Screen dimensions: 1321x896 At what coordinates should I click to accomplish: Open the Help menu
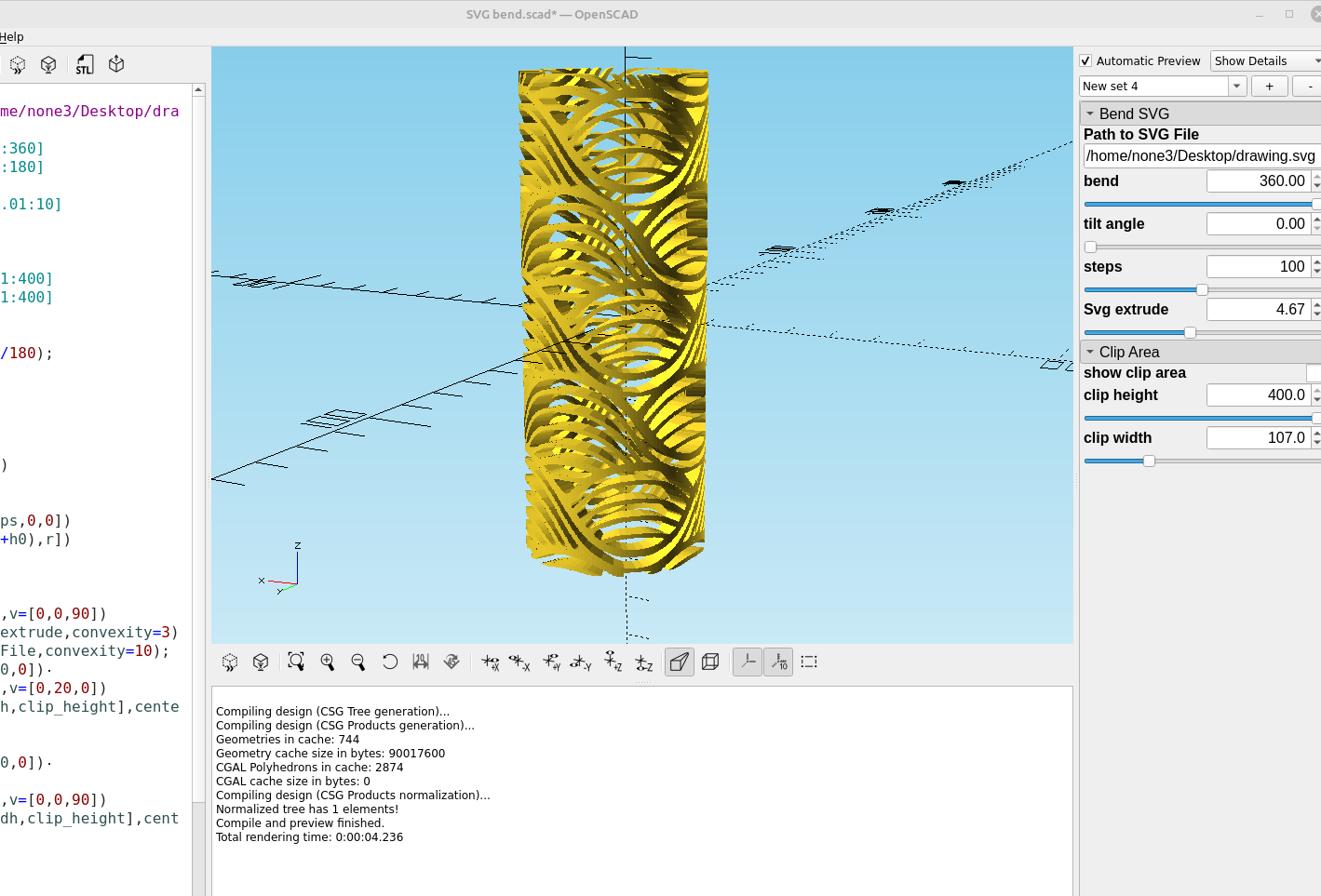[12, 36]
